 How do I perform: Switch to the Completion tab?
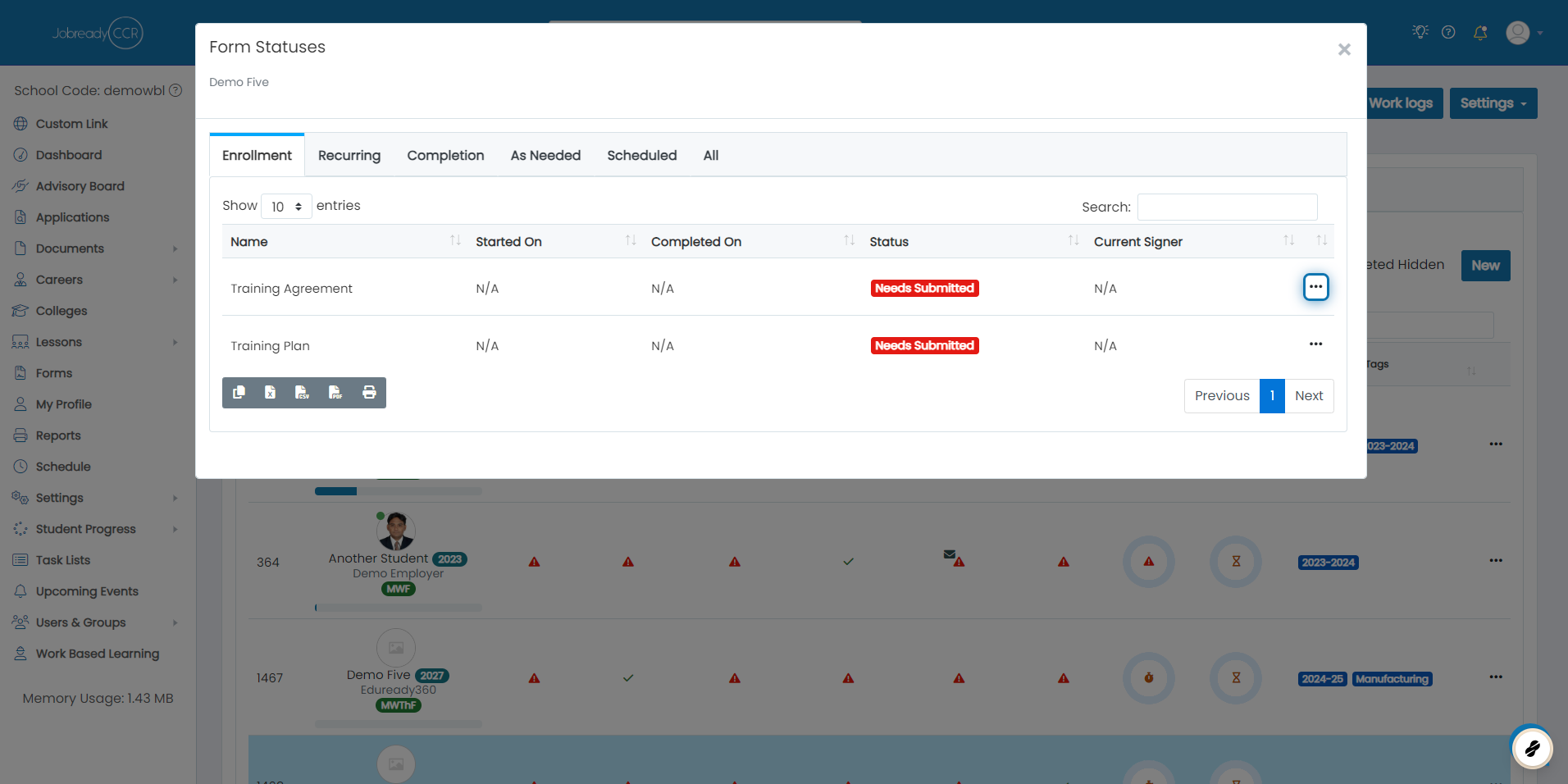pyautogui.click(x=445, y=156)
